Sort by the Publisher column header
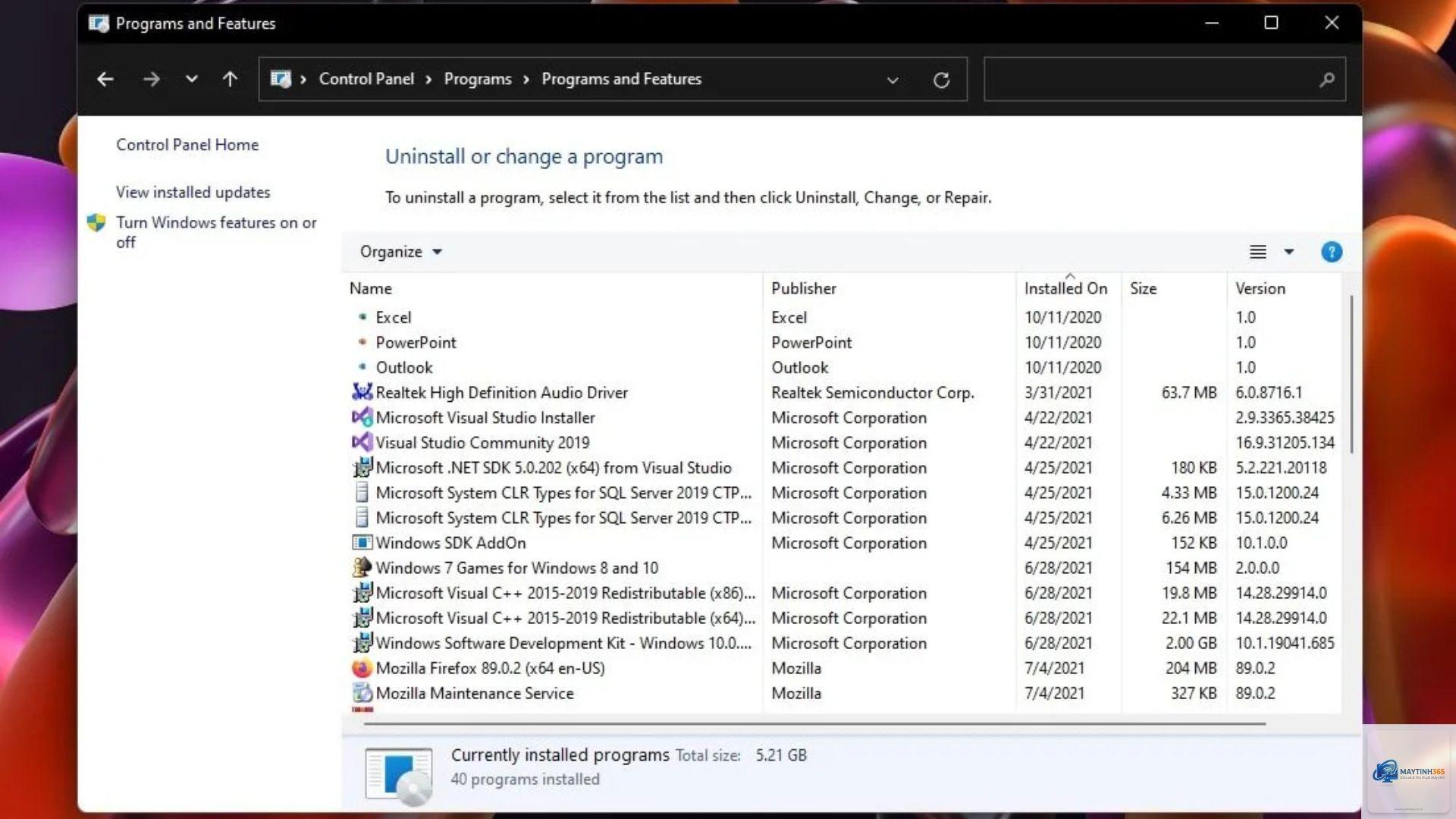This screenshot has height=819, width=1456. (889, 289)
